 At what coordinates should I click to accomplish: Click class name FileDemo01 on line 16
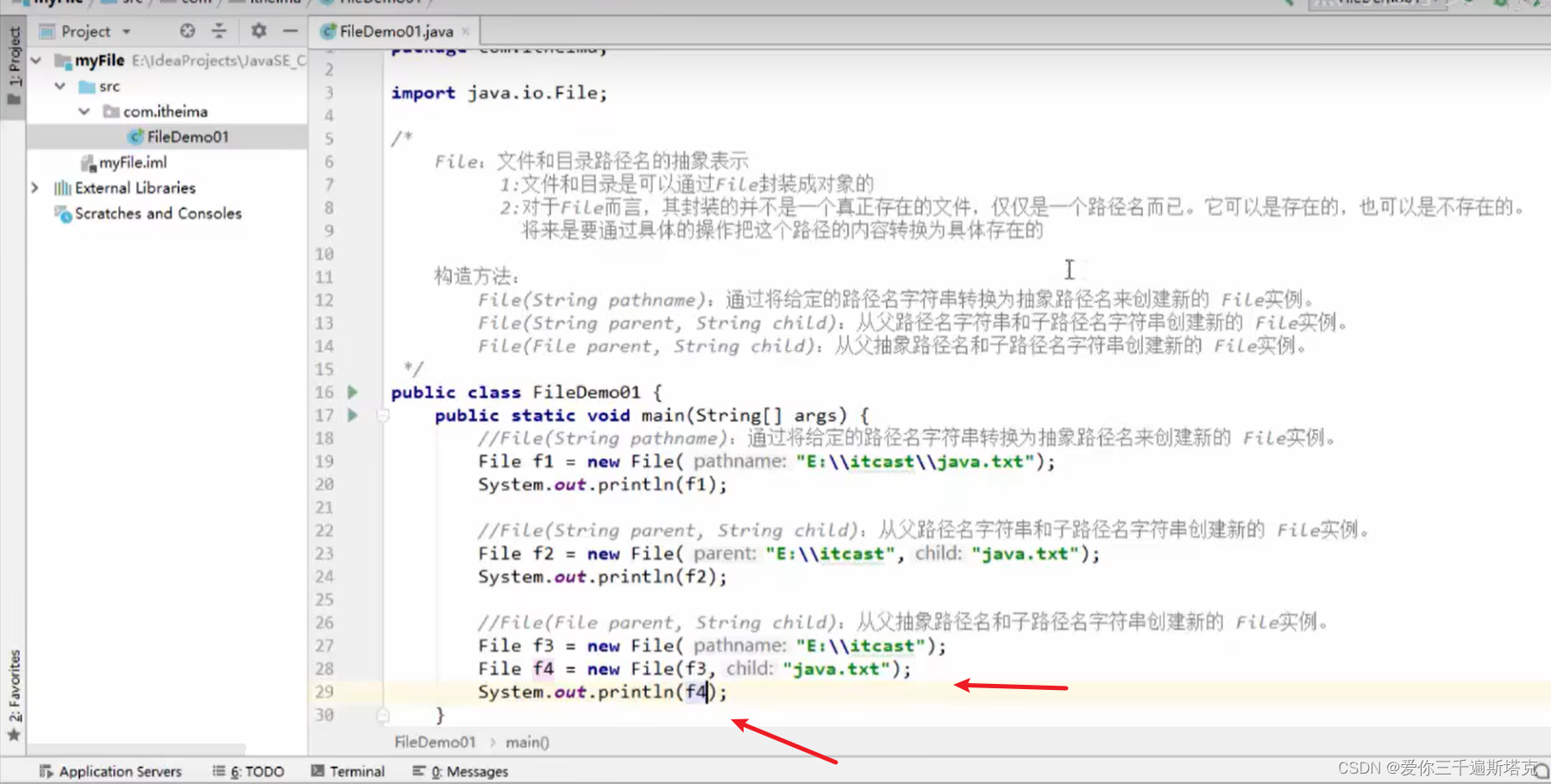point(587,392)
